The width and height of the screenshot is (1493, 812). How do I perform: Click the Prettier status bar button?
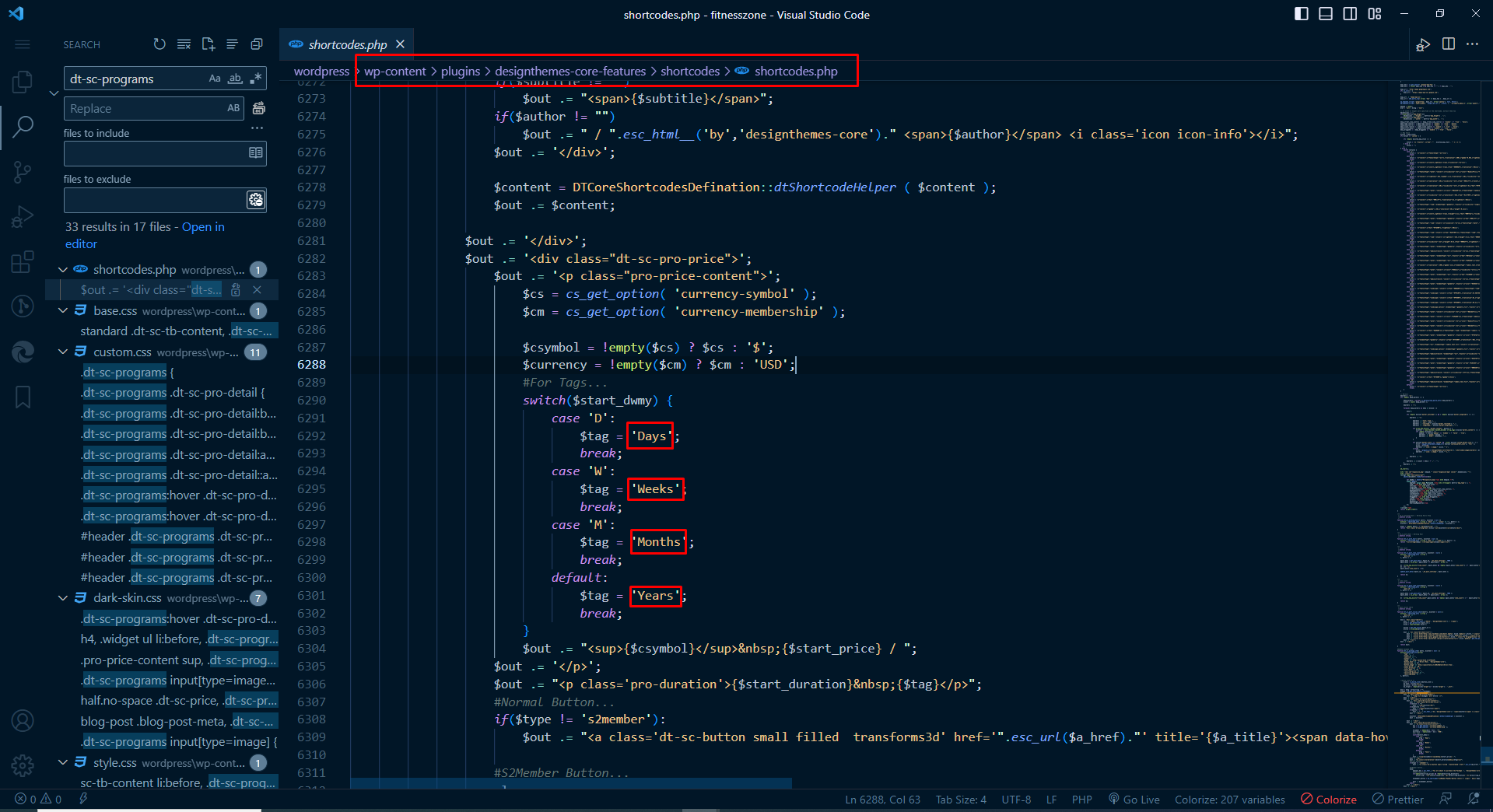[1398, 800]
